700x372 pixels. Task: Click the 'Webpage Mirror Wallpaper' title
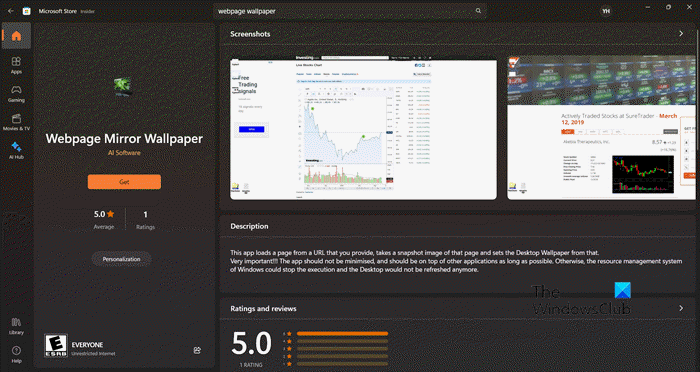(124, 139)
